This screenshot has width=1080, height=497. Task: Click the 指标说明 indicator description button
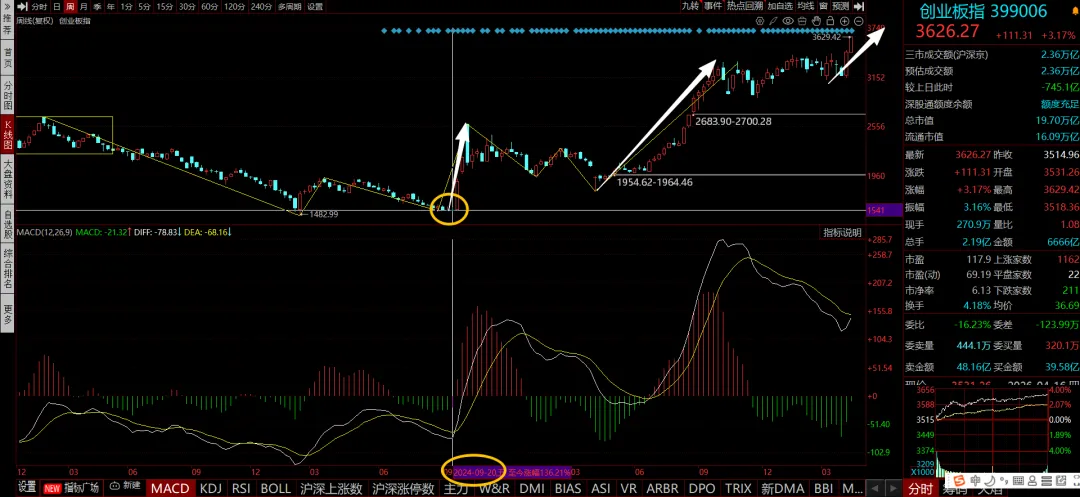[842, 233]
